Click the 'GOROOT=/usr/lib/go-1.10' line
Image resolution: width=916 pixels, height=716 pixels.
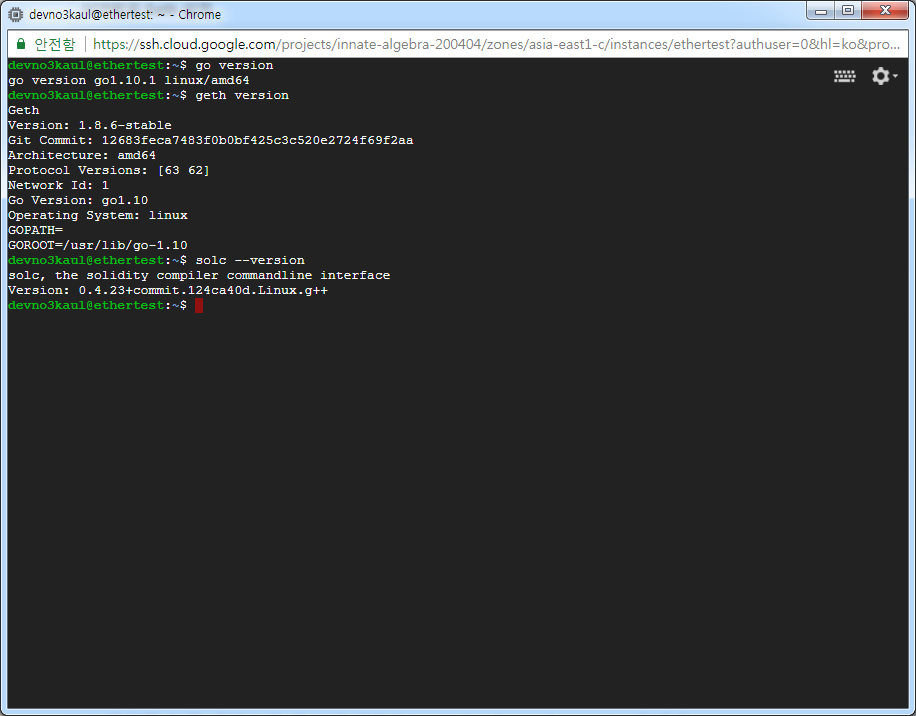tap(98, 245)
